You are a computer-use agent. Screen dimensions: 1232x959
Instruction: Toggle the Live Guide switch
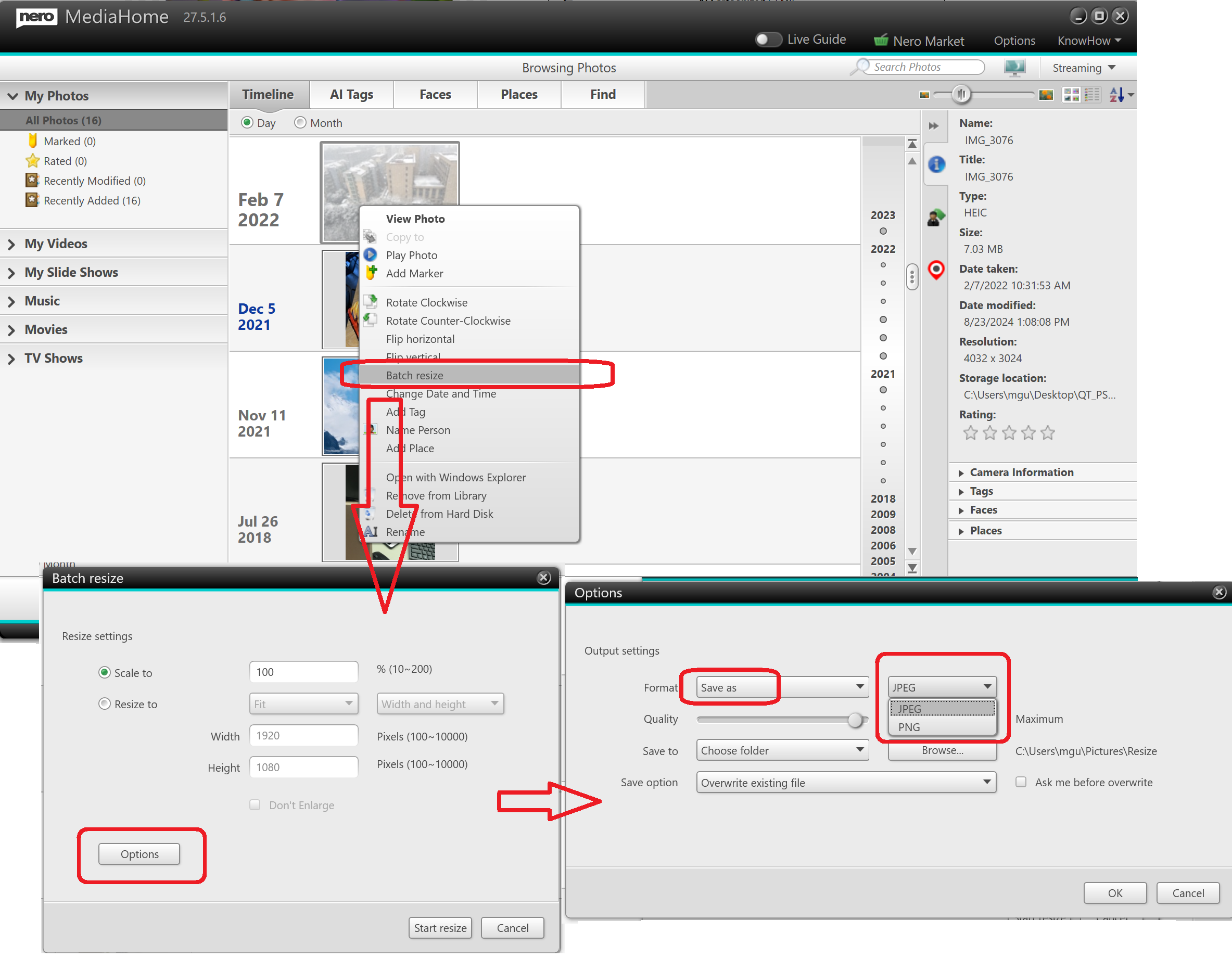tap(768, 40)
